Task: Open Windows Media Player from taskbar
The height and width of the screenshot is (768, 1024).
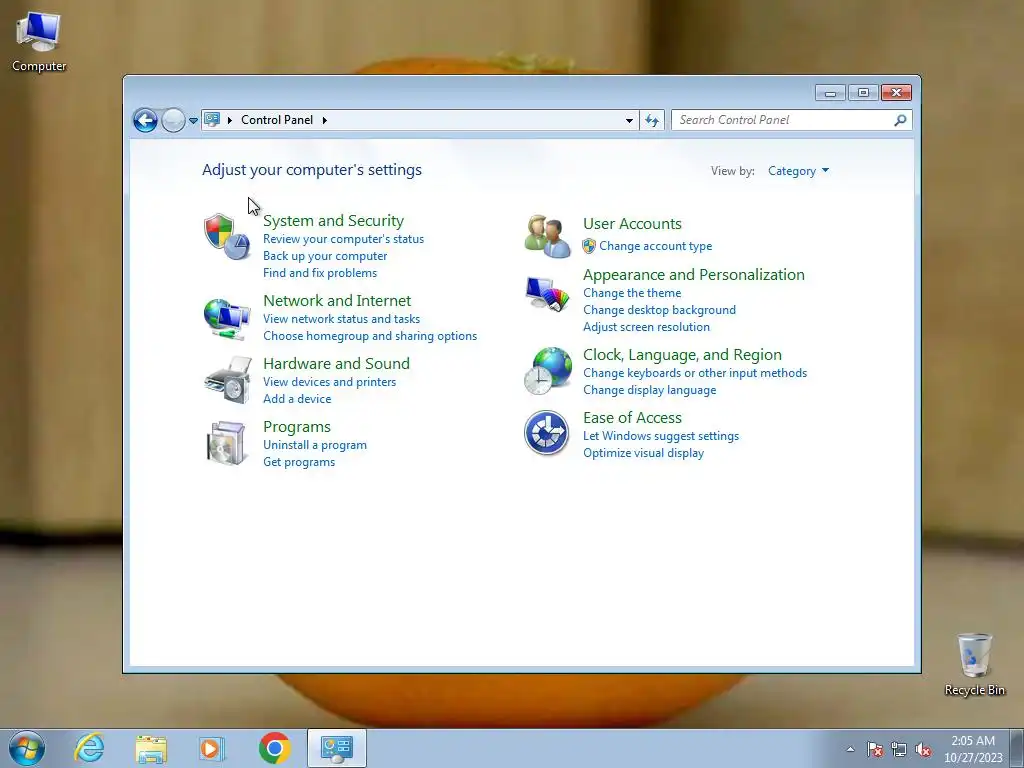Action: (212, 748)
